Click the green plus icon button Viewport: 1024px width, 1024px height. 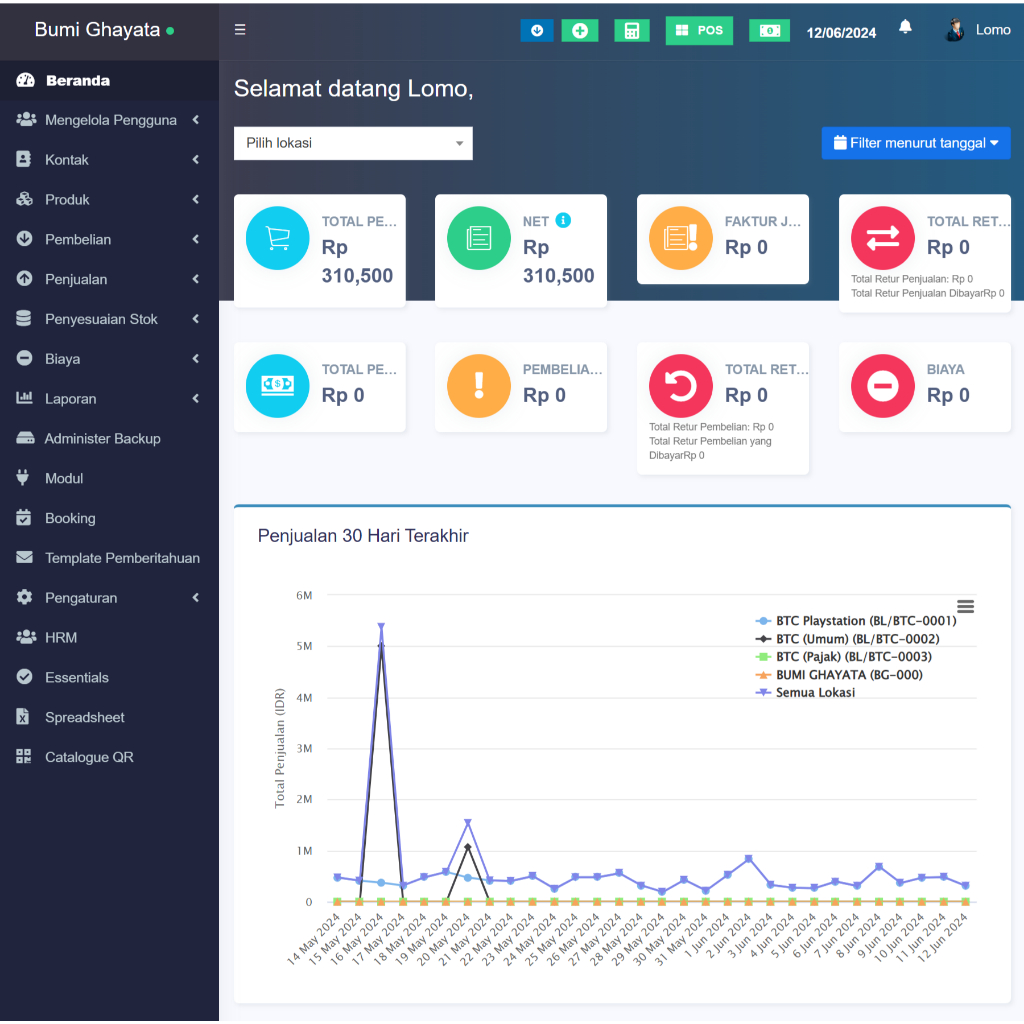(579, 31)
